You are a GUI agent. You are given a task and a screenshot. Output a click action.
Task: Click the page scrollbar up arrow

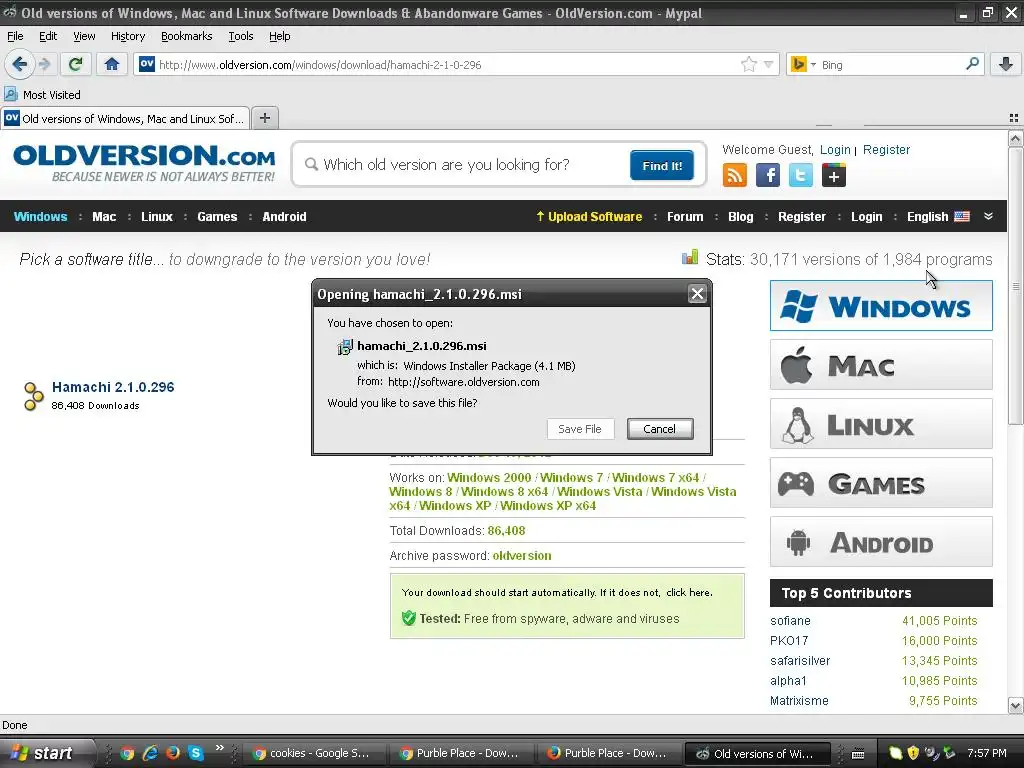click(1015, 138)
